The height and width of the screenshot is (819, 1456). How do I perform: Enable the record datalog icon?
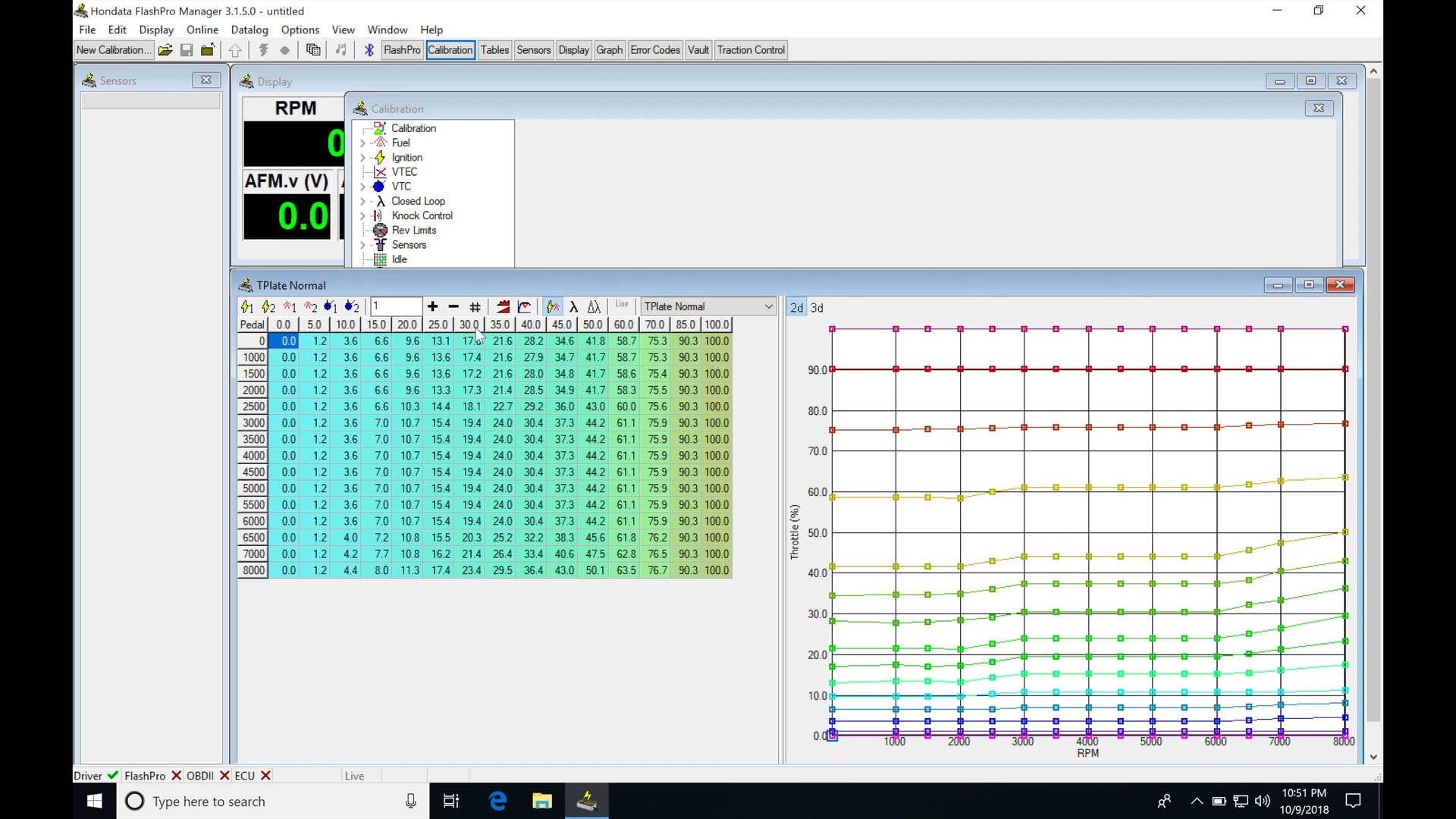tap(284, 50)
